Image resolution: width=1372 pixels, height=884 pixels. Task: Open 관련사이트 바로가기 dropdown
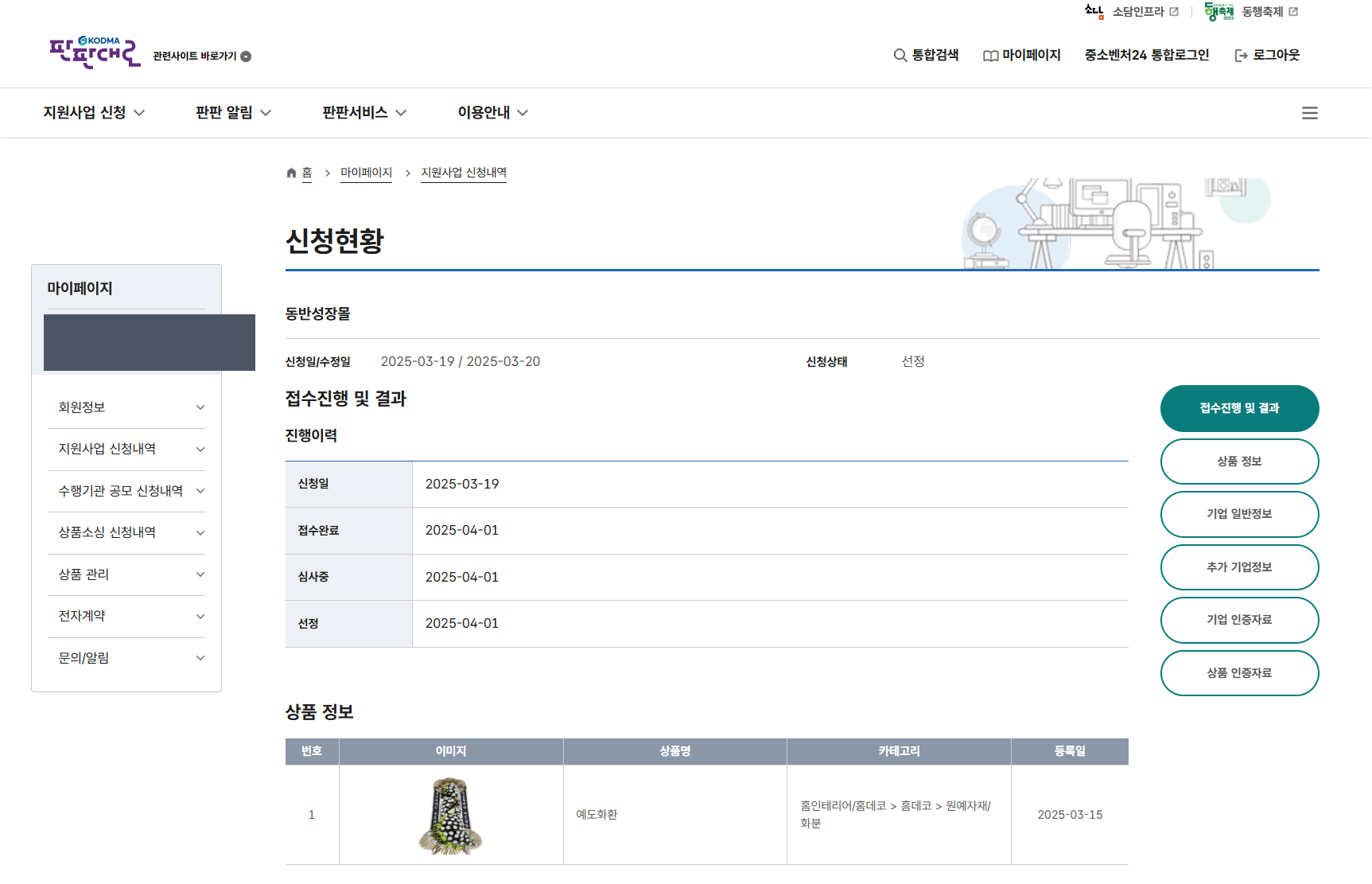(x=202, y=56)
